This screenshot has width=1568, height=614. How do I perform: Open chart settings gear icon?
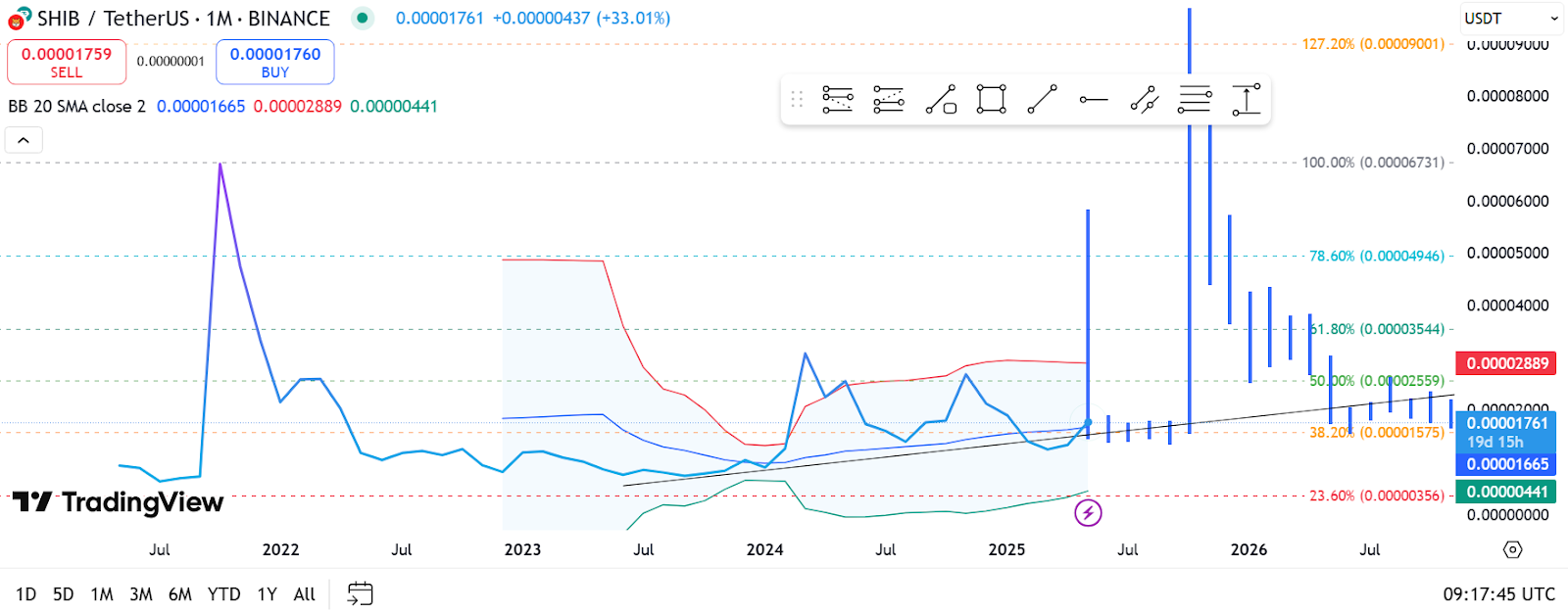pos(1512,549)
